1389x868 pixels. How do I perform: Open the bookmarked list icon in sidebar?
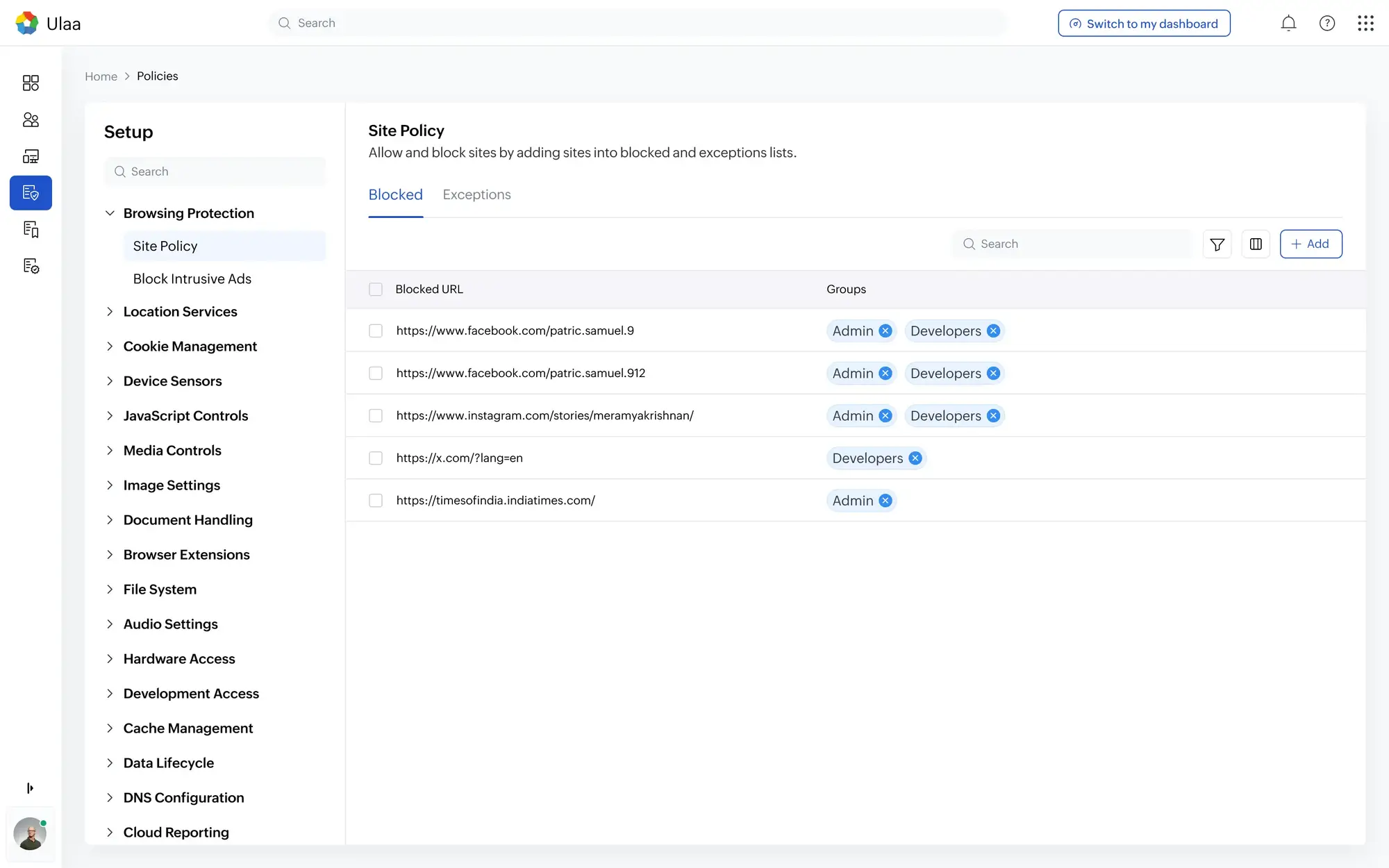click(31, 229)
